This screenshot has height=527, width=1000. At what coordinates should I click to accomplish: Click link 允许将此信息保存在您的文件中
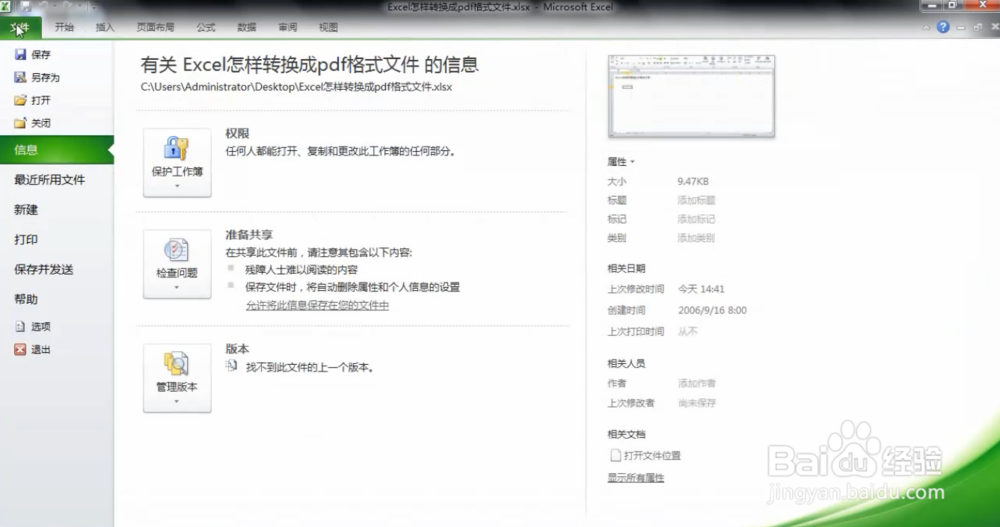317,306
